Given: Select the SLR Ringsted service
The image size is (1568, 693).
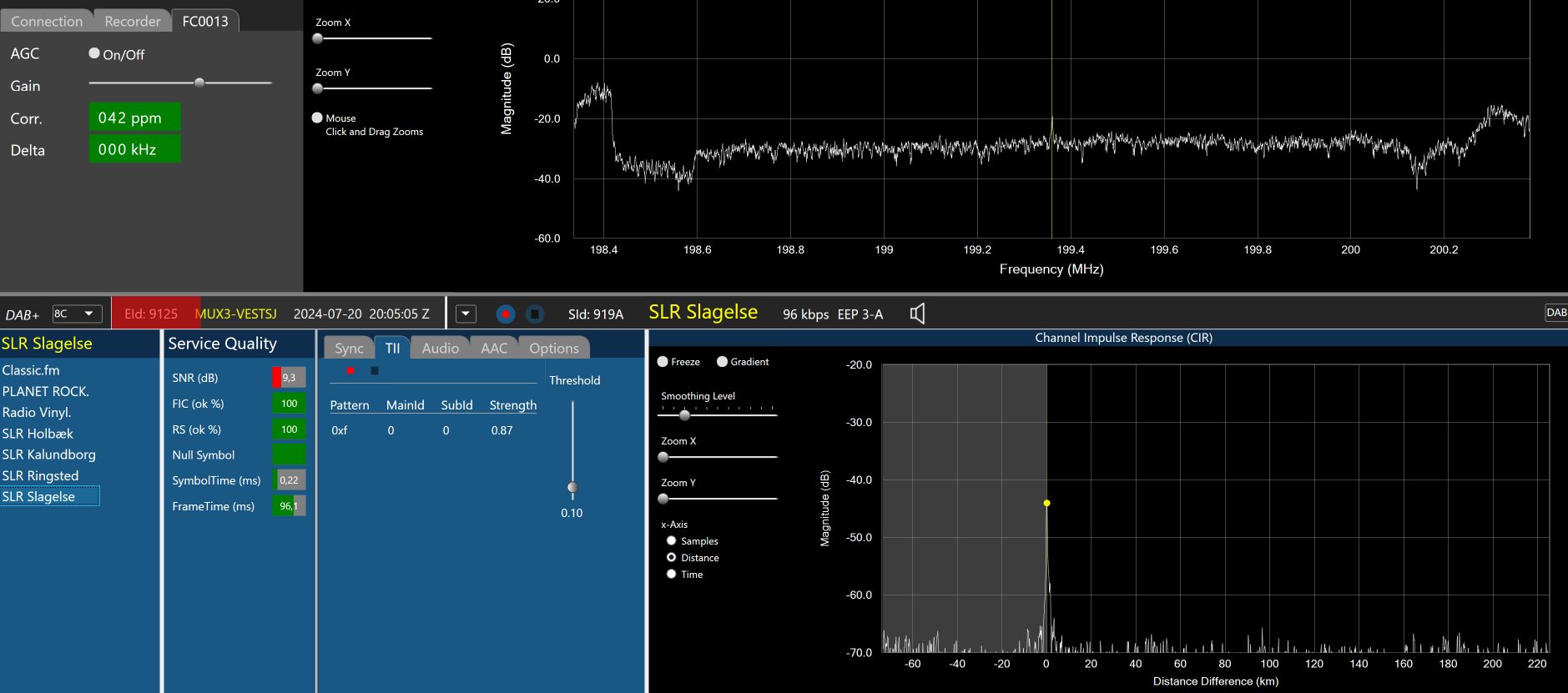Looking at the screenshot, I should click(40, 475).
